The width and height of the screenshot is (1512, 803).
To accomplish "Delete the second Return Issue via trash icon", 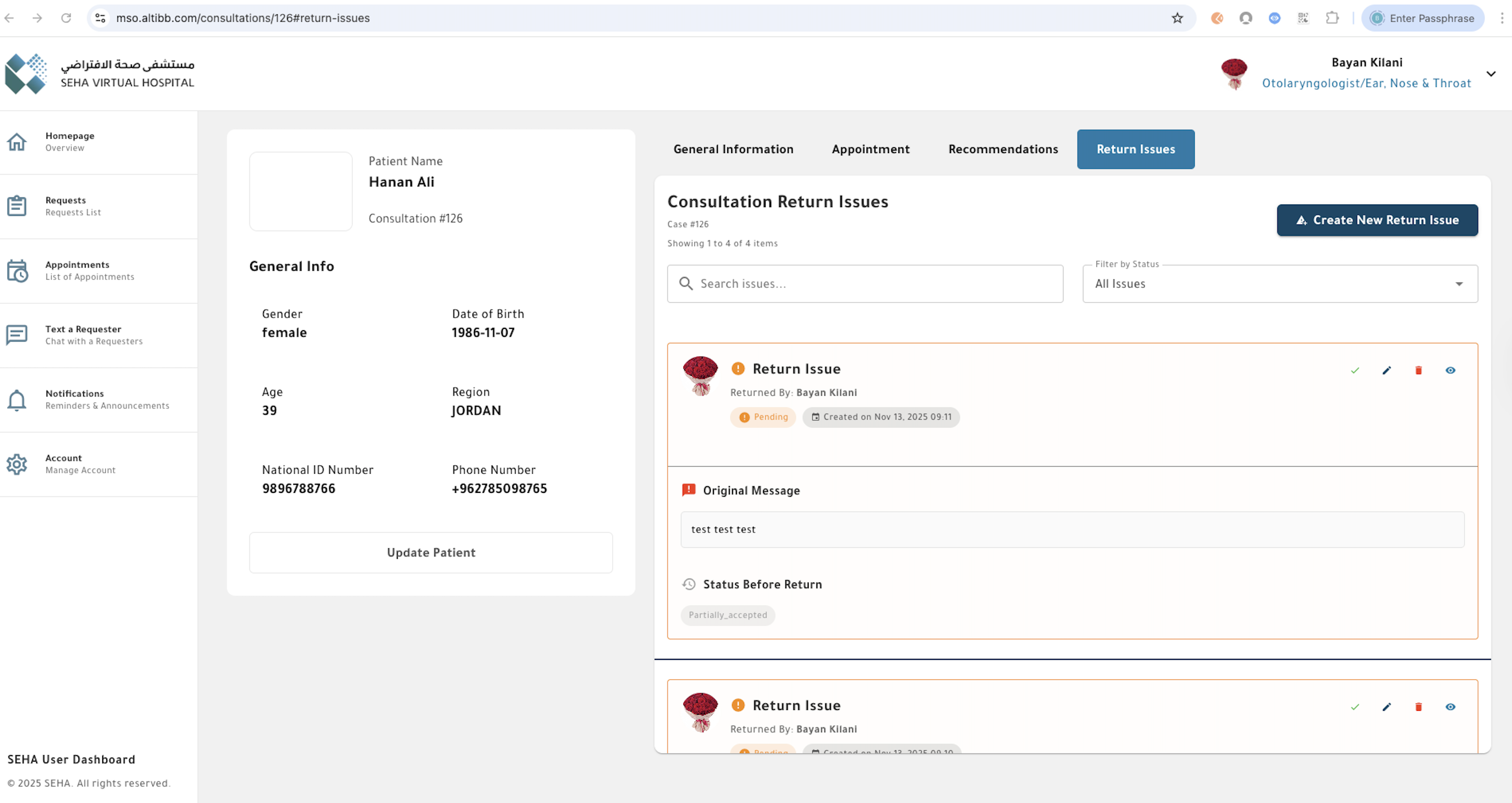I will (1418, 707).
